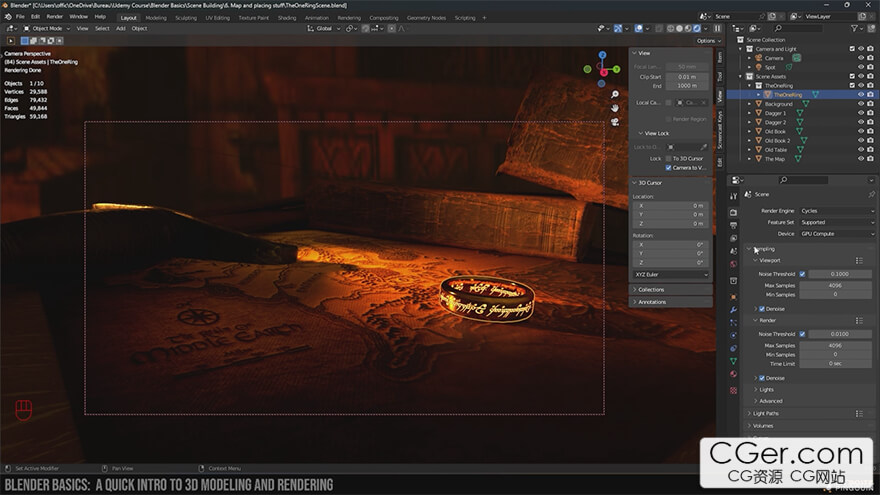Click Render Max Samples field

point(836,346)
